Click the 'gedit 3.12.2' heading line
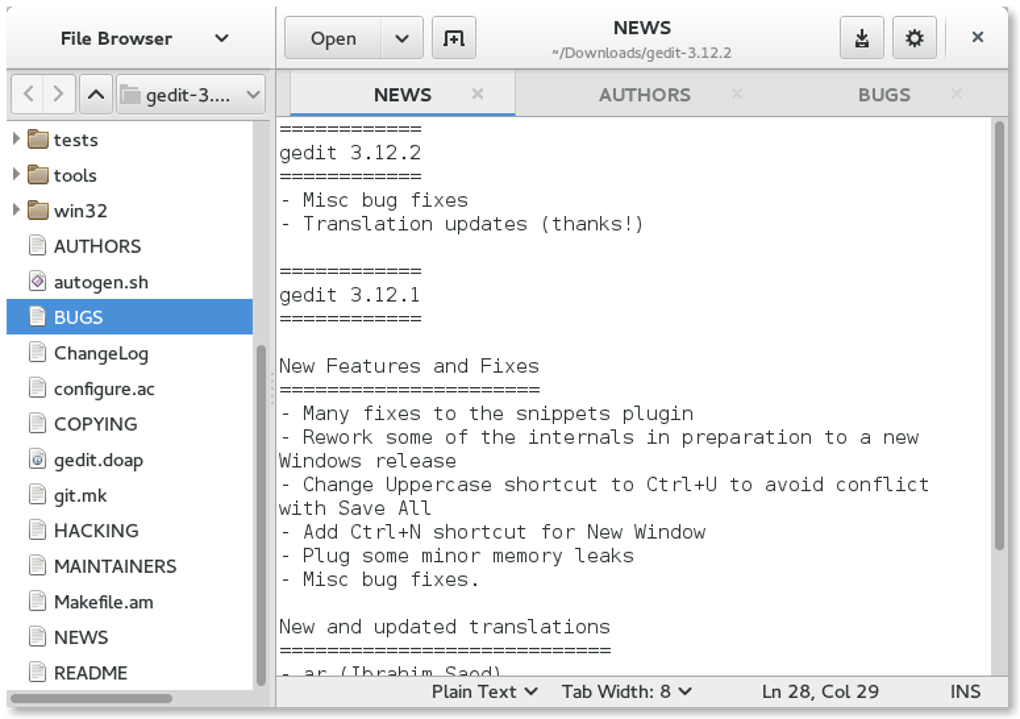1020x719 pixels. pyautogui.click(x=350, y=153)
